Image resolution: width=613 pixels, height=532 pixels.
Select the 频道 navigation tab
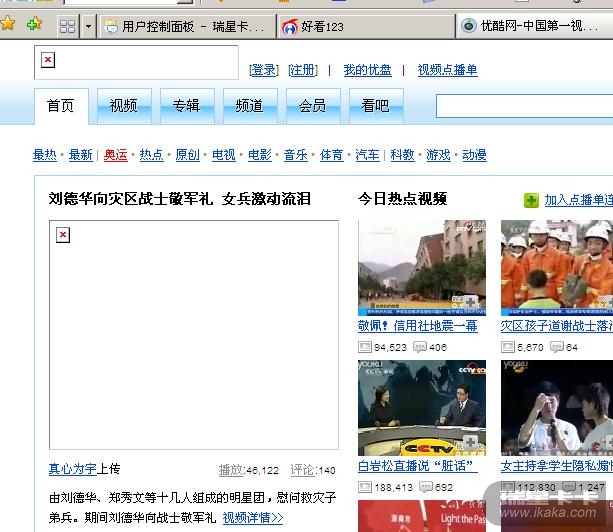(x=249, y=105)
